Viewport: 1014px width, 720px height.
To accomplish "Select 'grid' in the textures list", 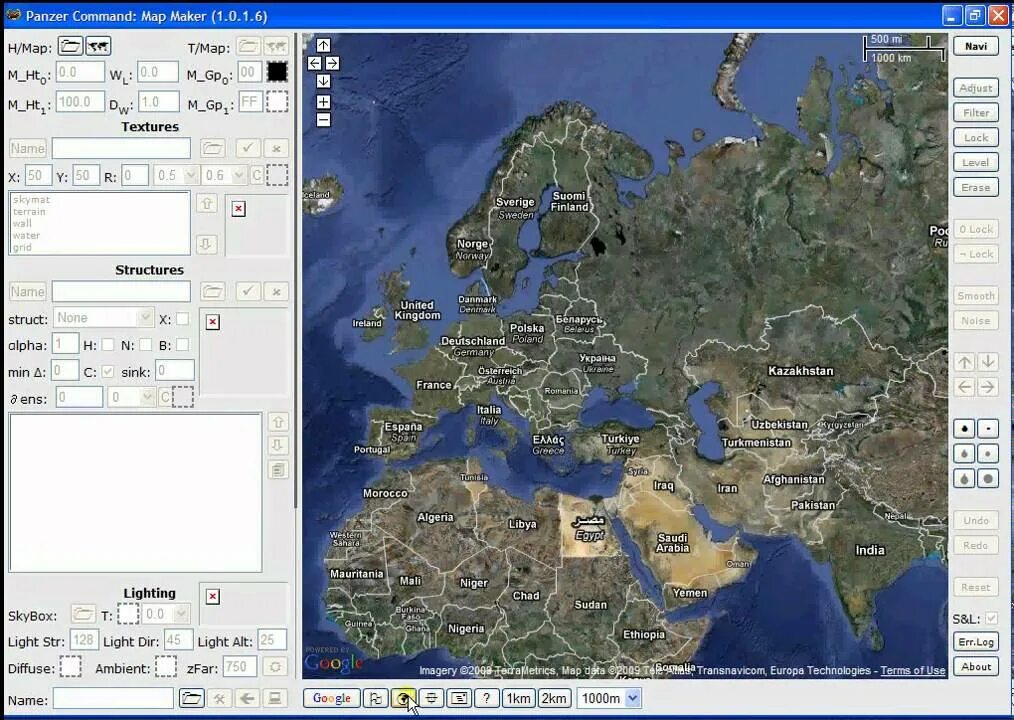I will [22, 247].
